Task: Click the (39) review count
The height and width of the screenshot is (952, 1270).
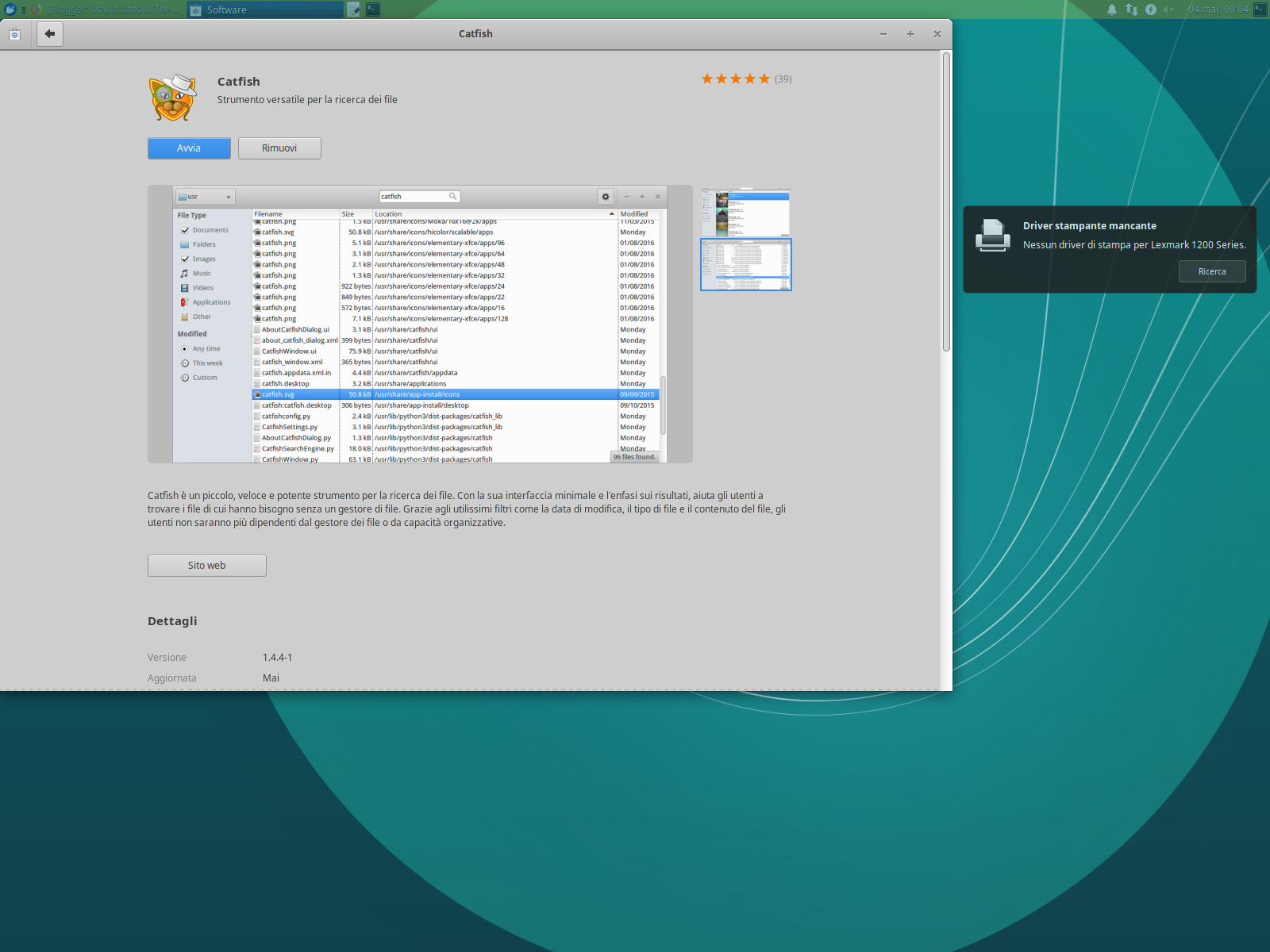Action: point(783,79)
